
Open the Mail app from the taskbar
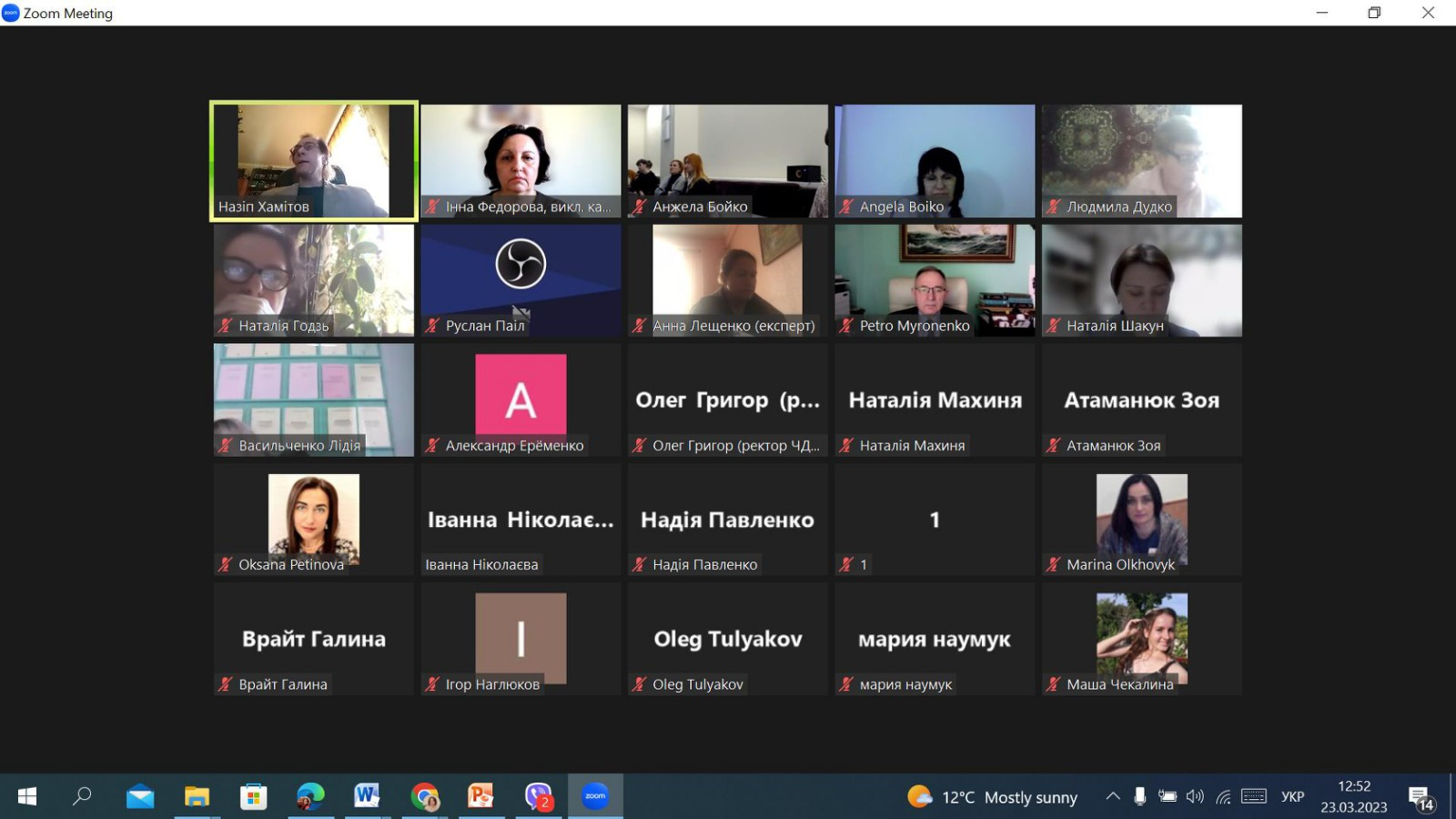pyautogui.click(x=140, y=797)
